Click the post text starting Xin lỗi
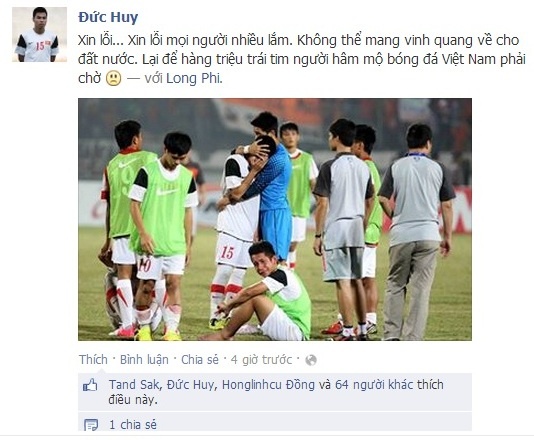This screenshot has width=534, height=440. coord(302,59)
